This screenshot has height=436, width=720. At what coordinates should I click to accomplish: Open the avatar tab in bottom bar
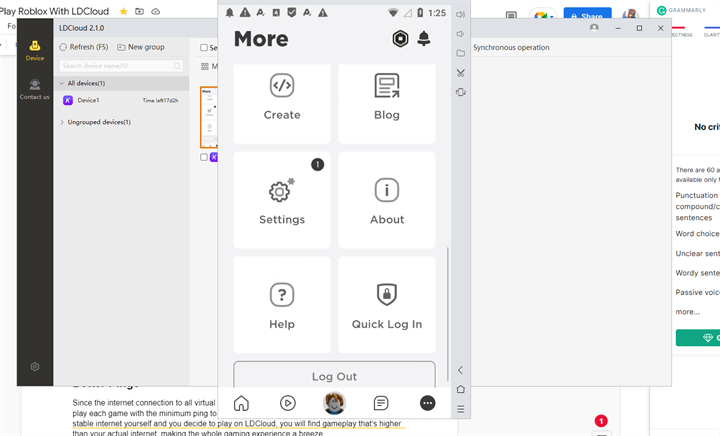coord(334,403)
